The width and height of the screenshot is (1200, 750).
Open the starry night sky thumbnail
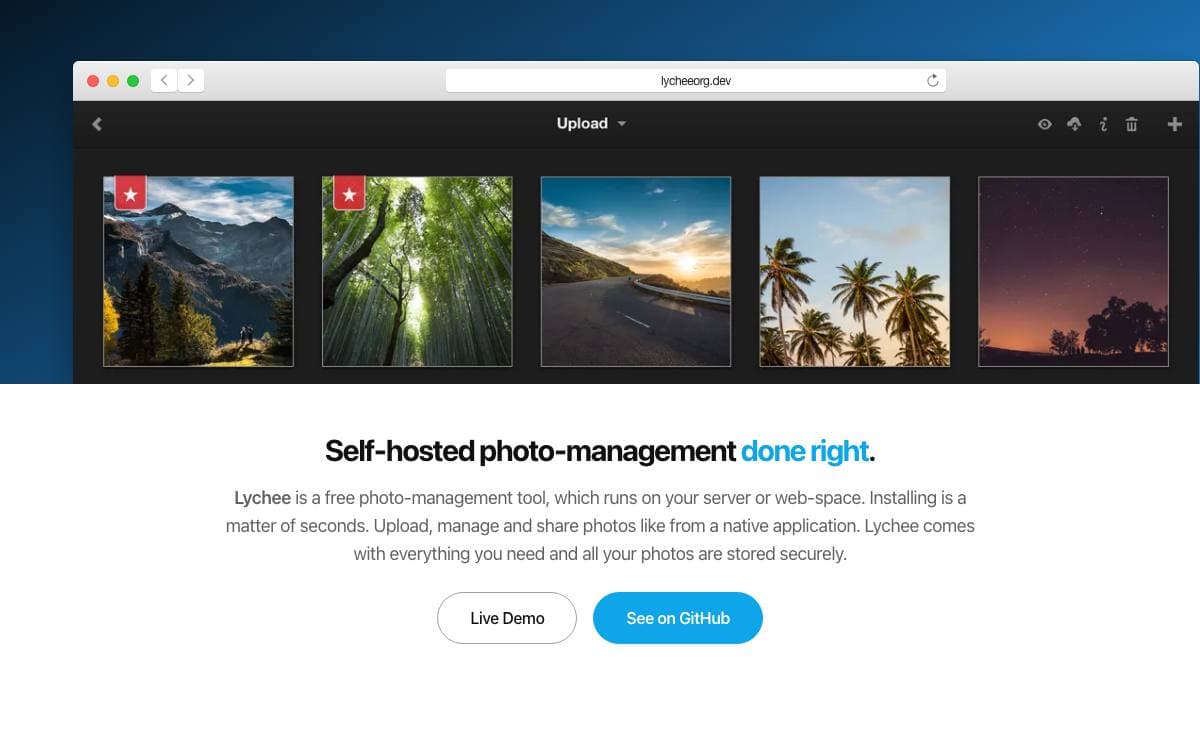tap(1073, 272)
